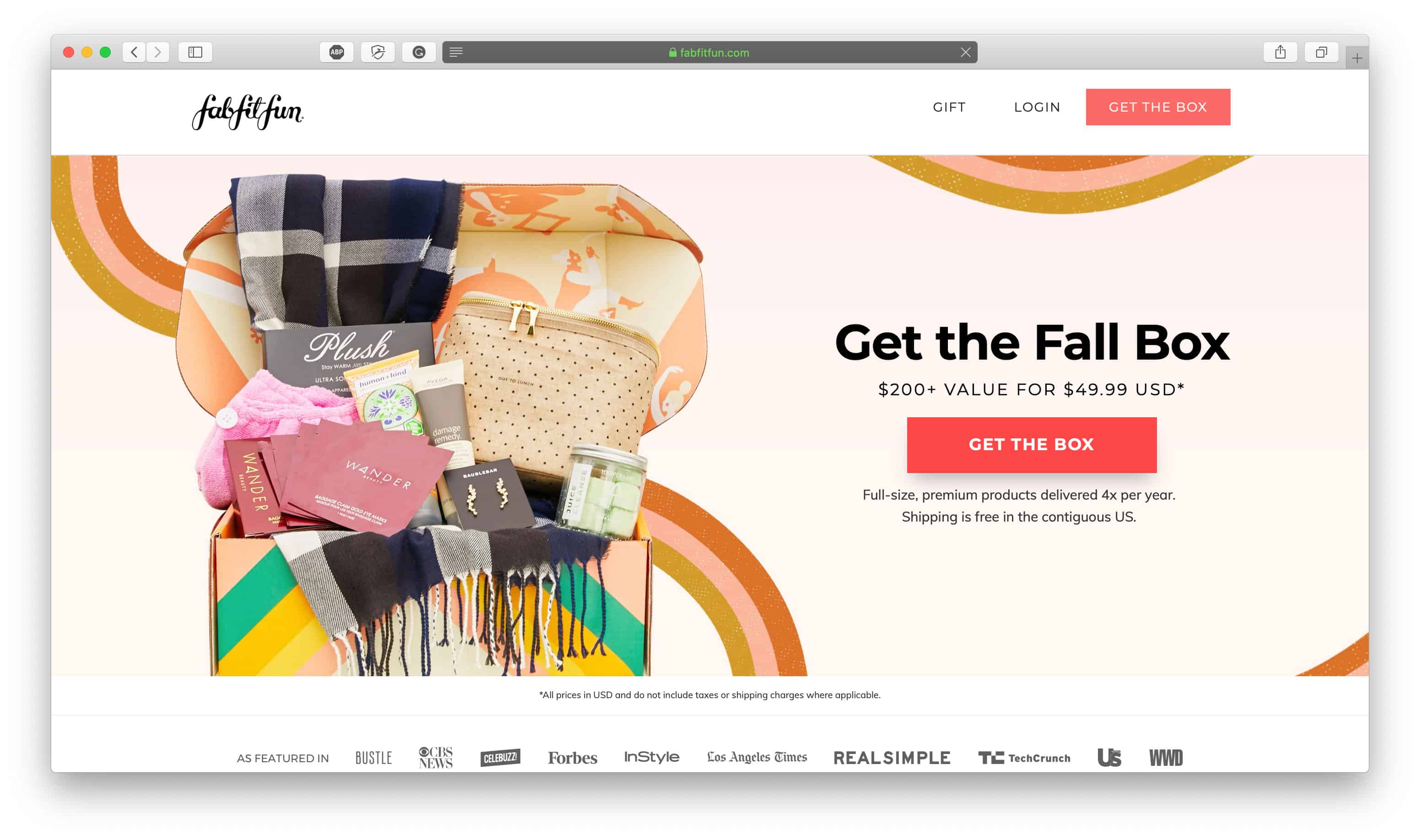Go to the FabFitFun logo homepage
The image size is (1420, 840).
point(248,112)
